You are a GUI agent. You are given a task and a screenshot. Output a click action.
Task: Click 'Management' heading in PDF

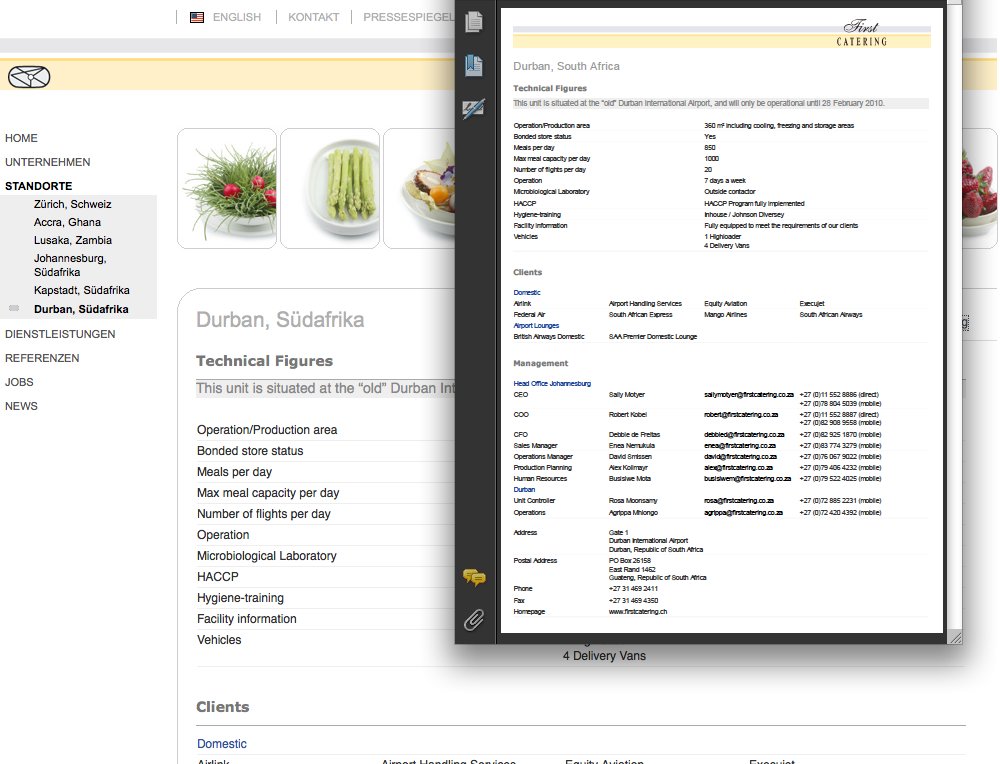540,364
